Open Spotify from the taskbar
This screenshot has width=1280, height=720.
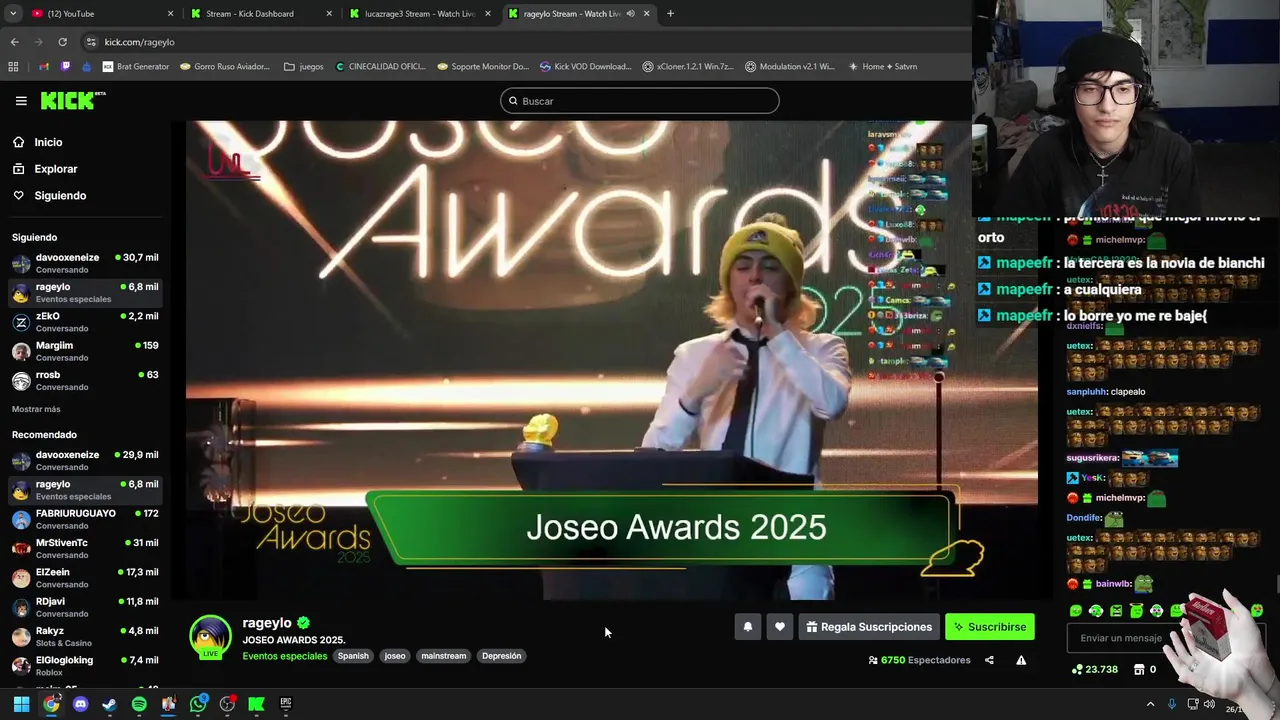(x=139, y=704)
